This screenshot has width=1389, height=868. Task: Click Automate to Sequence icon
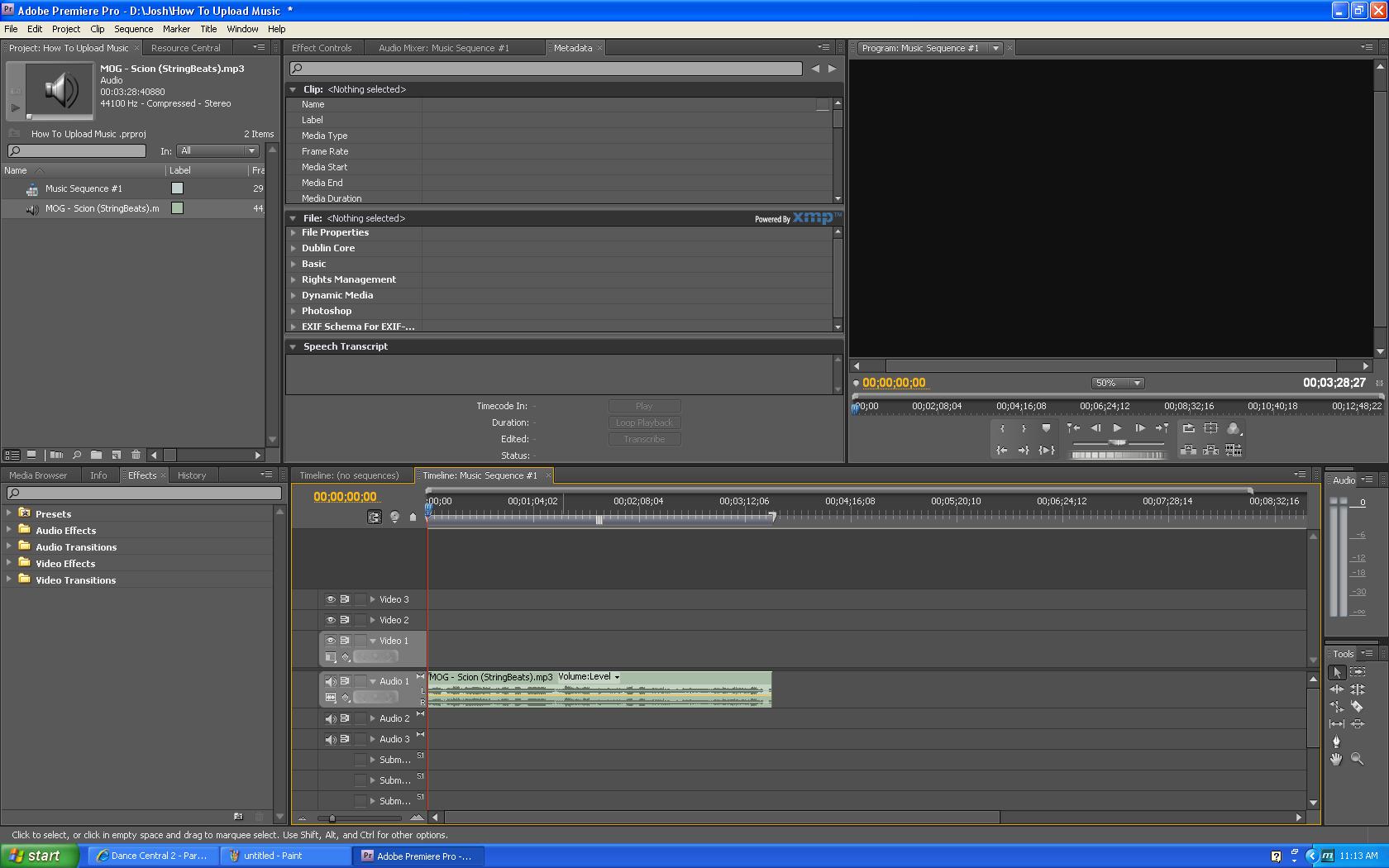(x=56, y=455)
